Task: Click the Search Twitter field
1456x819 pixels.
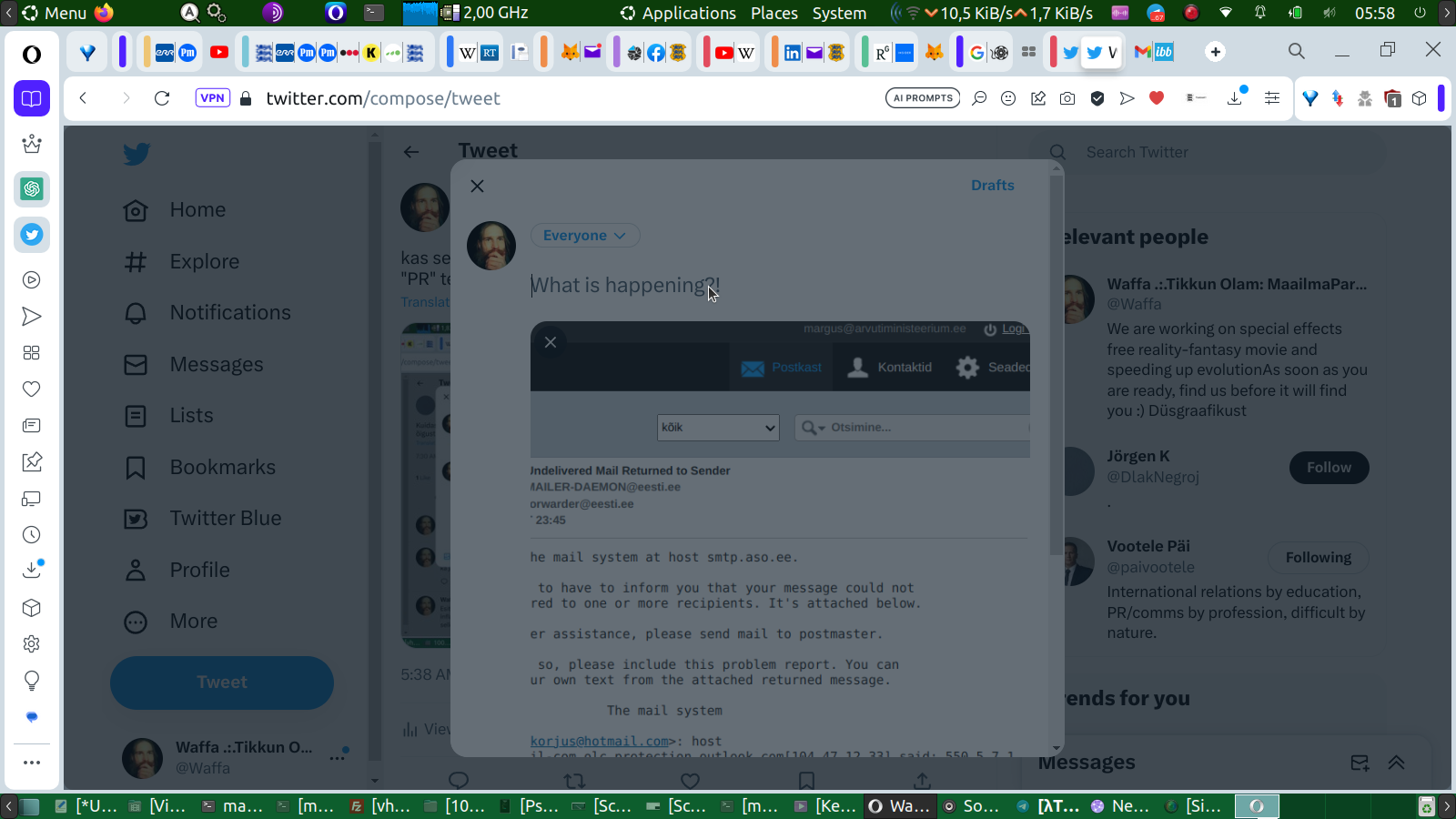Action: (1210, 152)
